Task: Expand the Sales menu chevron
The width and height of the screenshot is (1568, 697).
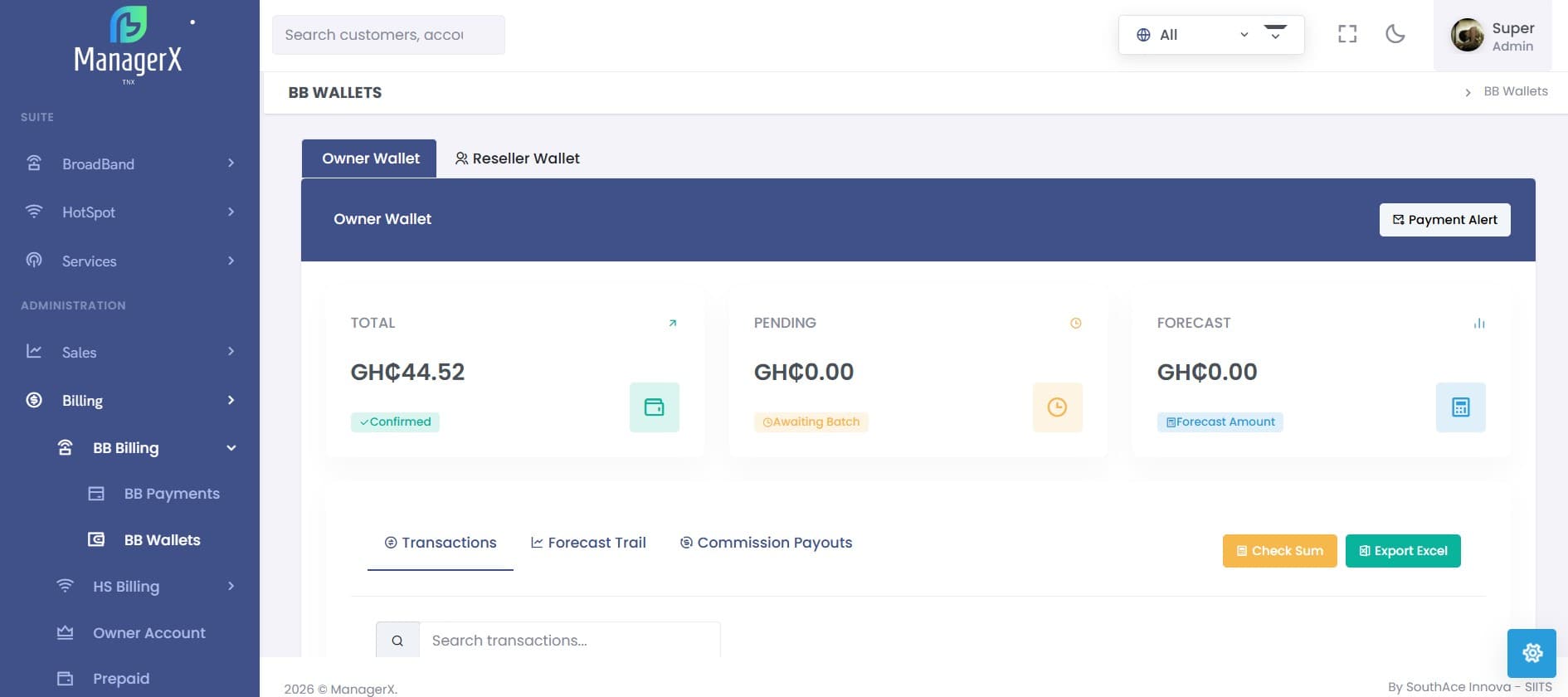Action: coord(231,352)
